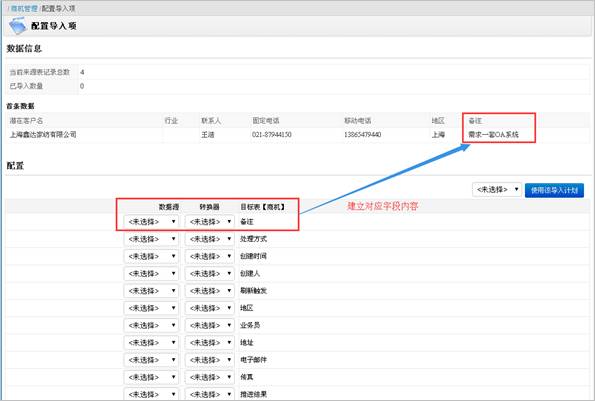Open 数据源 dropdown for 地址 row

pos(151,343)
